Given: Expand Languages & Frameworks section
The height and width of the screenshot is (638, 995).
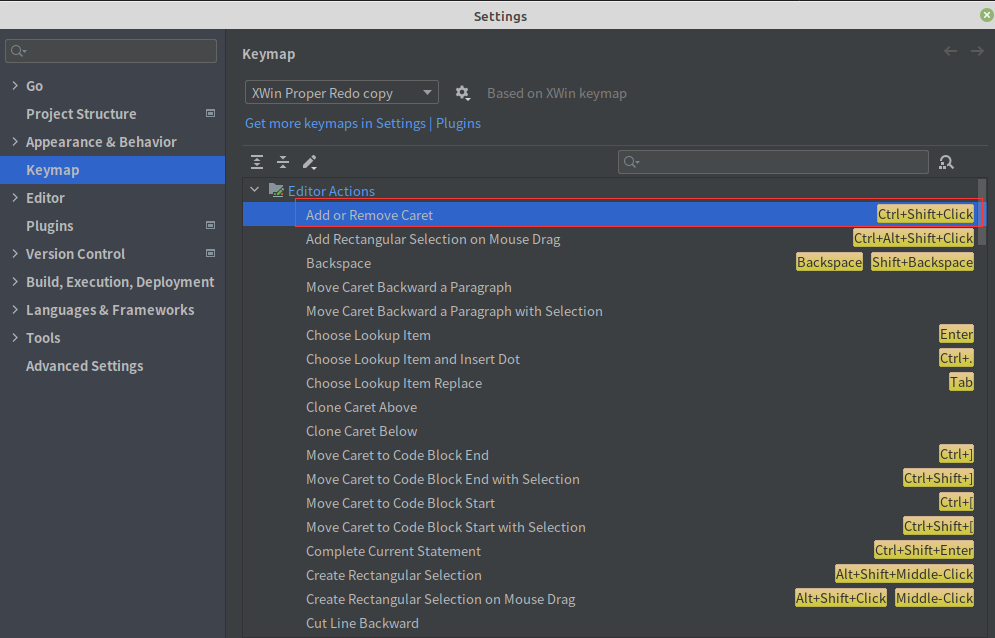Looking at the screenshot, I should 15,309.
